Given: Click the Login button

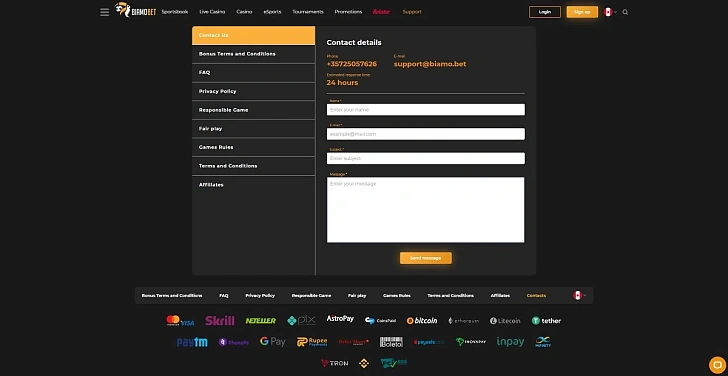Looking at the screenshot, I should pyautogui.click(x=545, y=12).
